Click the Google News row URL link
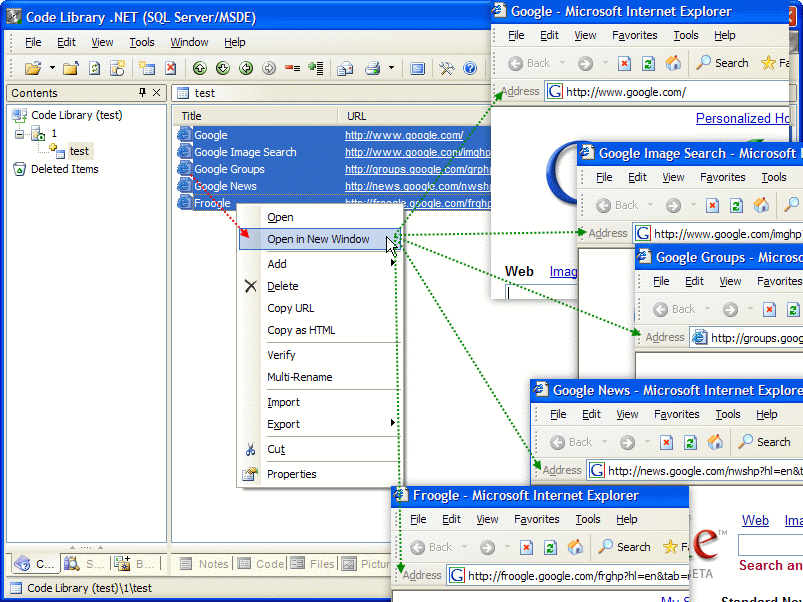Image resolution: width=803 pixels, height=602 pixels. pos(417,186)
